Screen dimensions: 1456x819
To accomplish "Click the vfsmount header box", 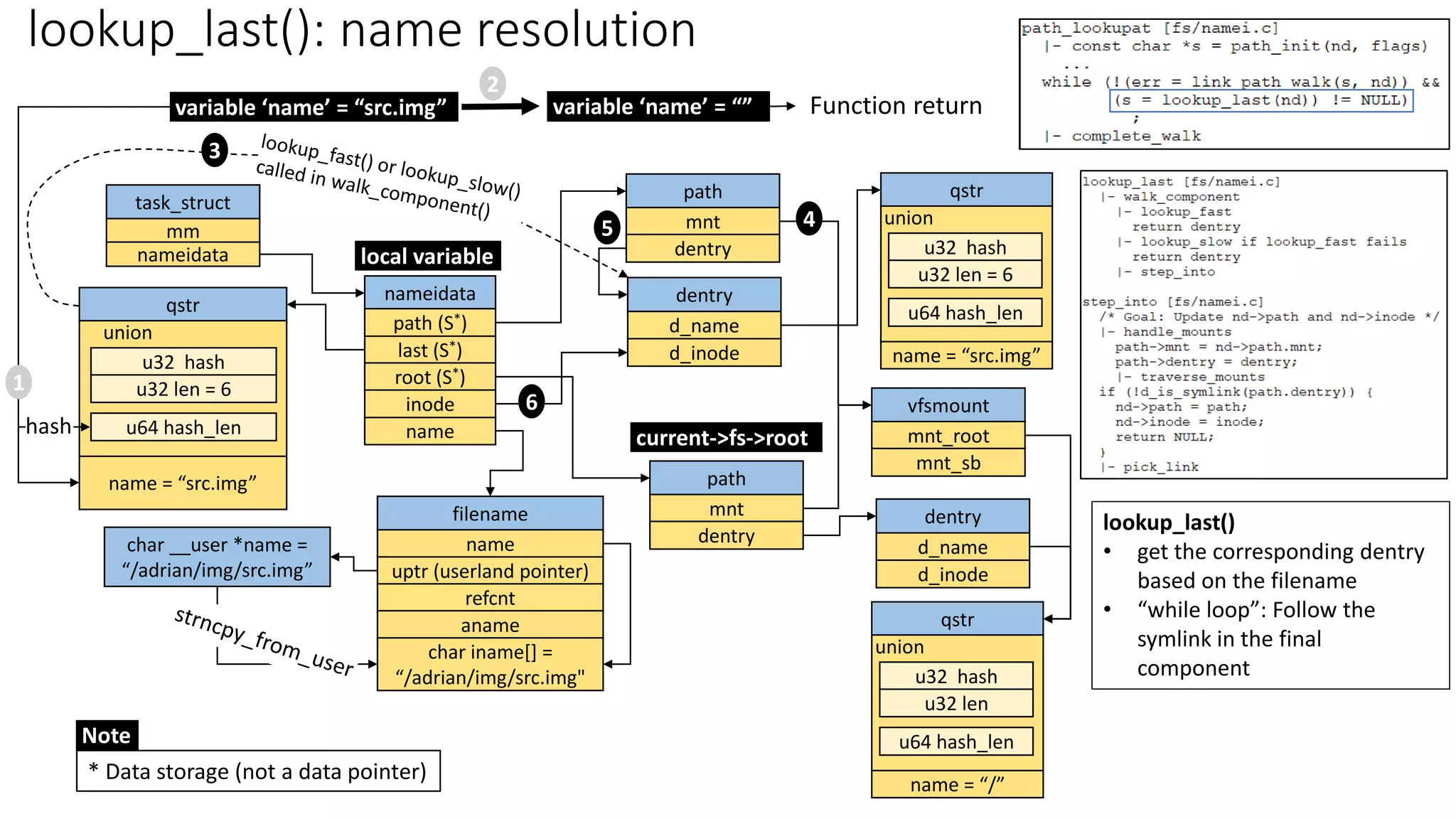I will pos(948,405).
